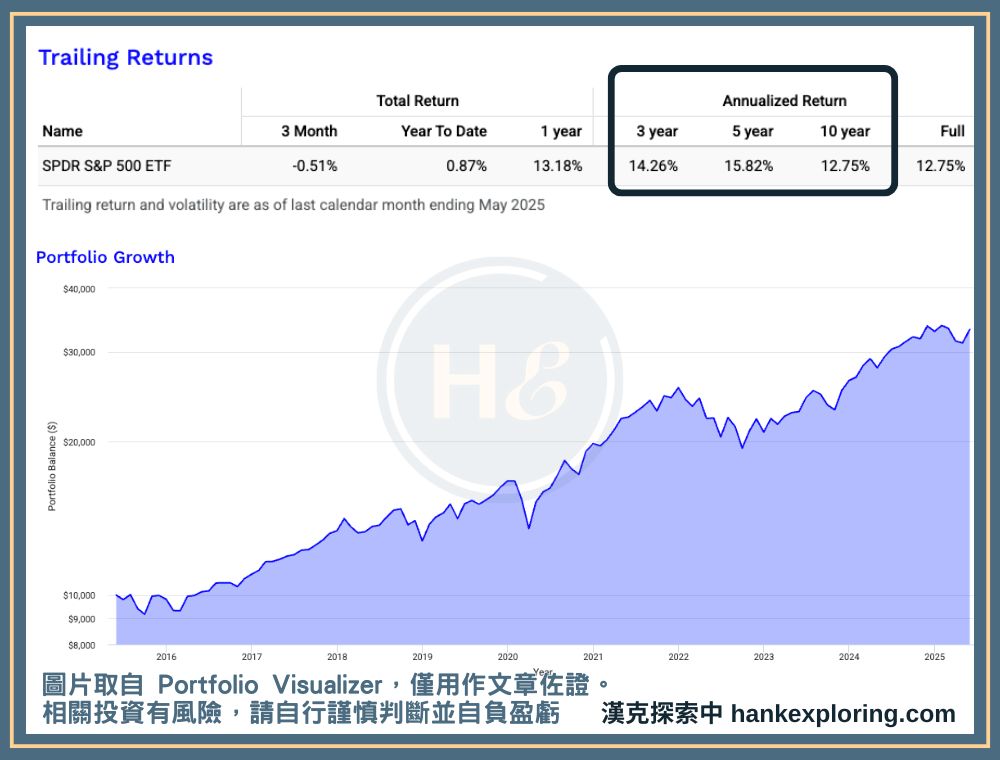Click the 2019 x-axis label
The image size is (1000, 760).
click(x=422, y=657)
